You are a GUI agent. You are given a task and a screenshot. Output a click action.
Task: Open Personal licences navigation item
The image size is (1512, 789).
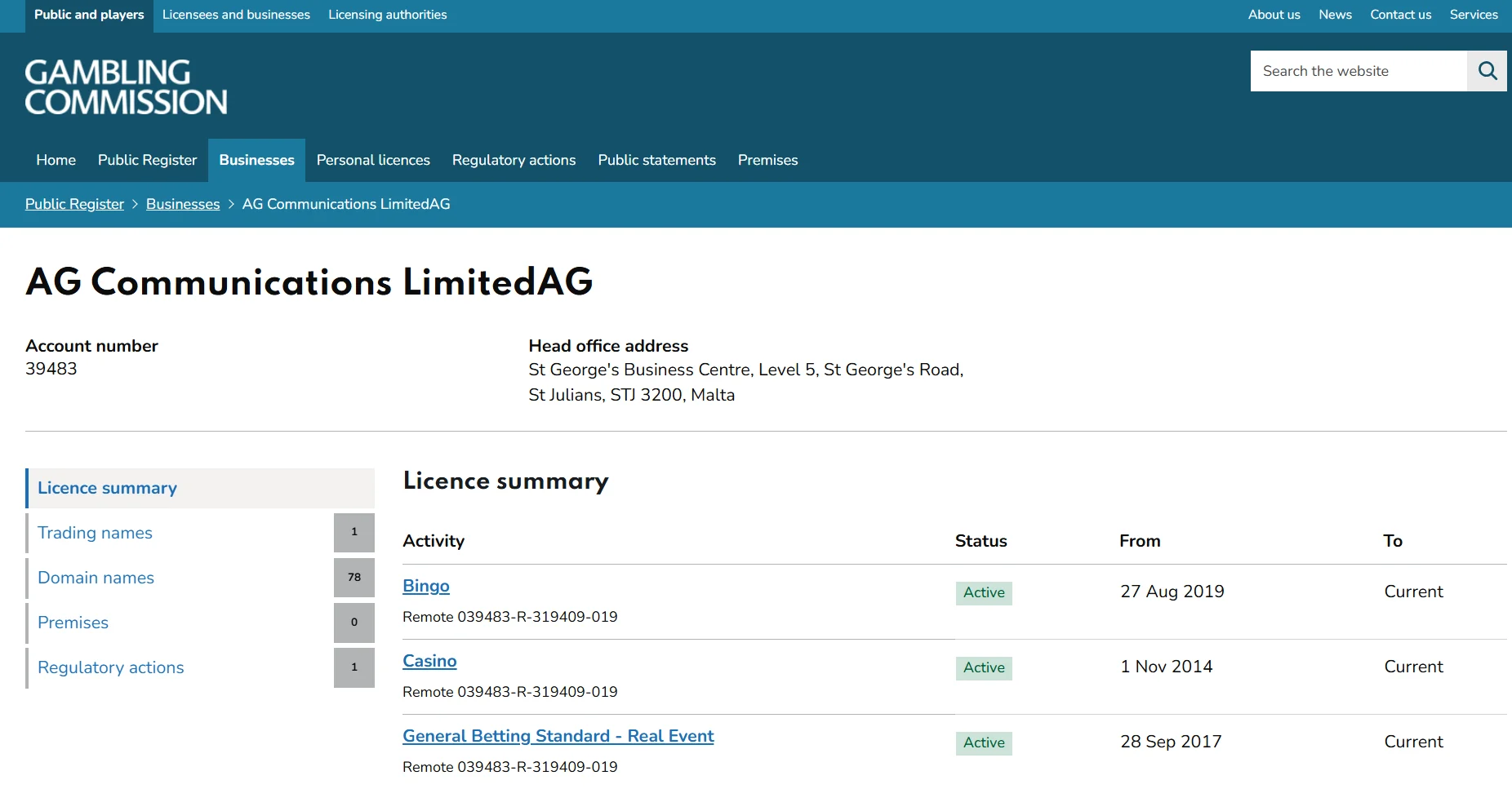pyautogui.click(x=373, y=160)
